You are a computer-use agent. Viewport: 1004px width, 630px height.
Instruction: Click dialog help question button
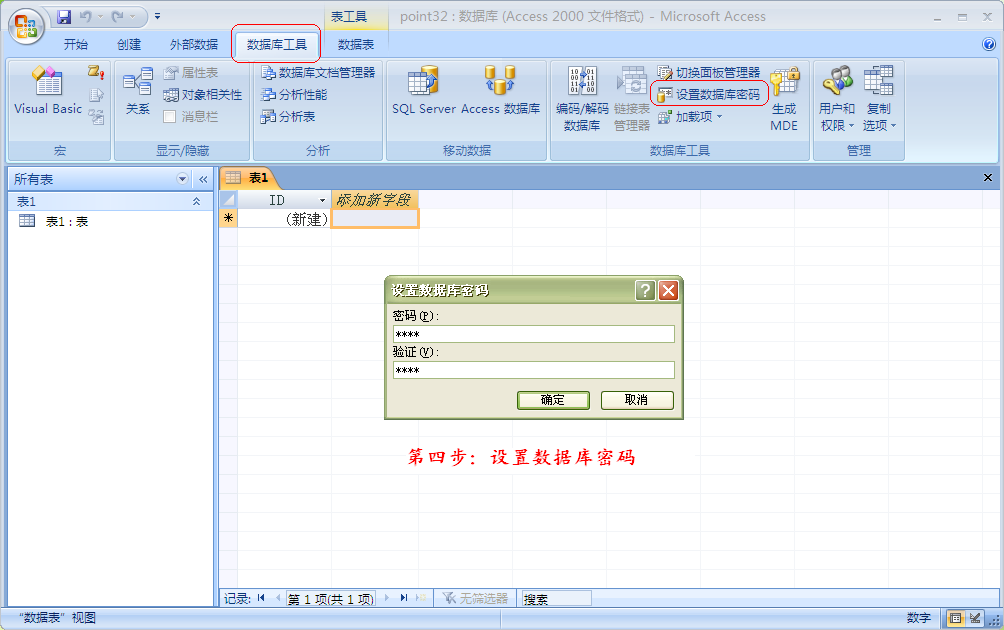pos(645,291)
